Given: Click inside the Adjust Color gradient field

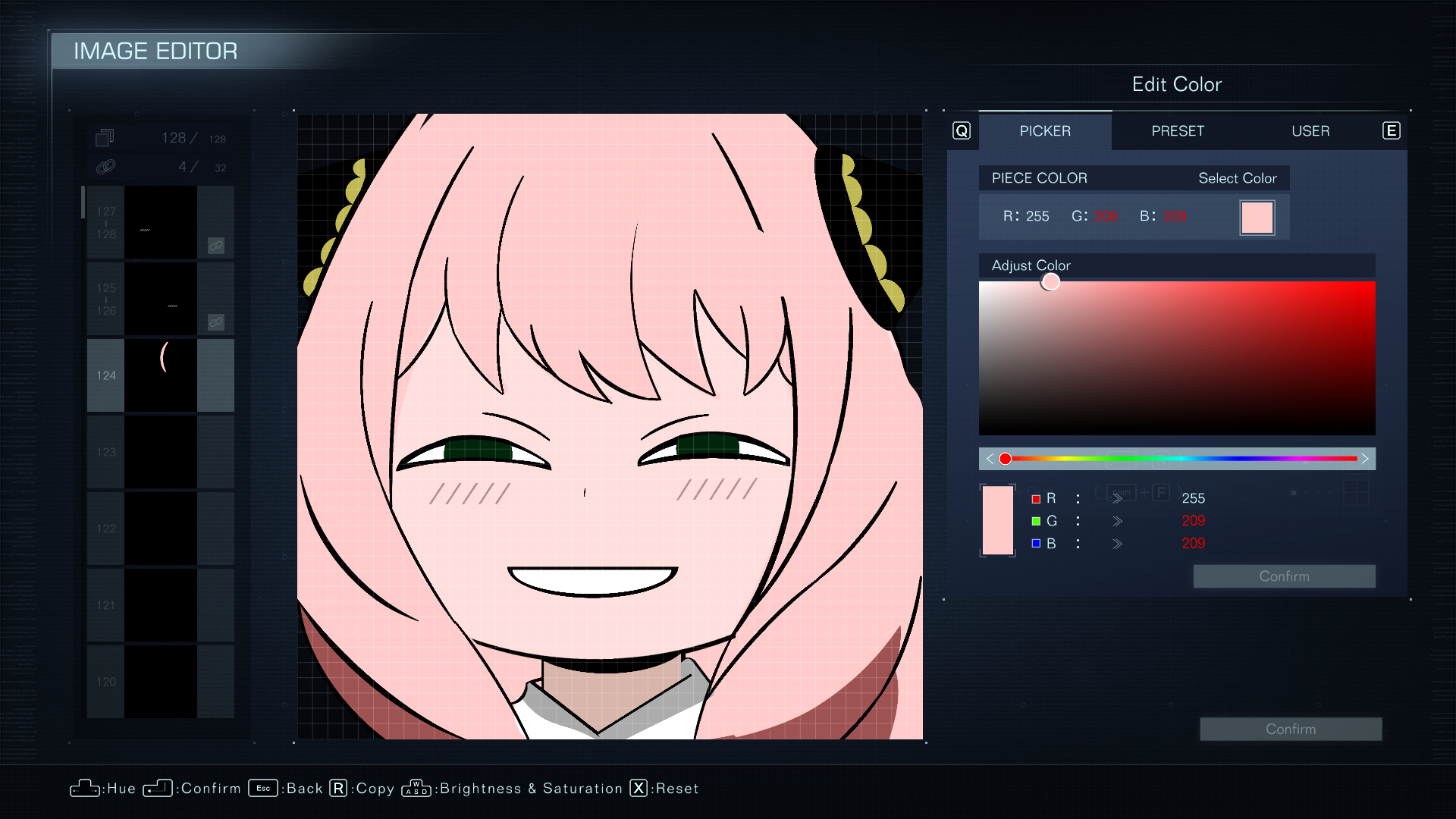Looking at the screenshot, I should [x=1177, y=358].
